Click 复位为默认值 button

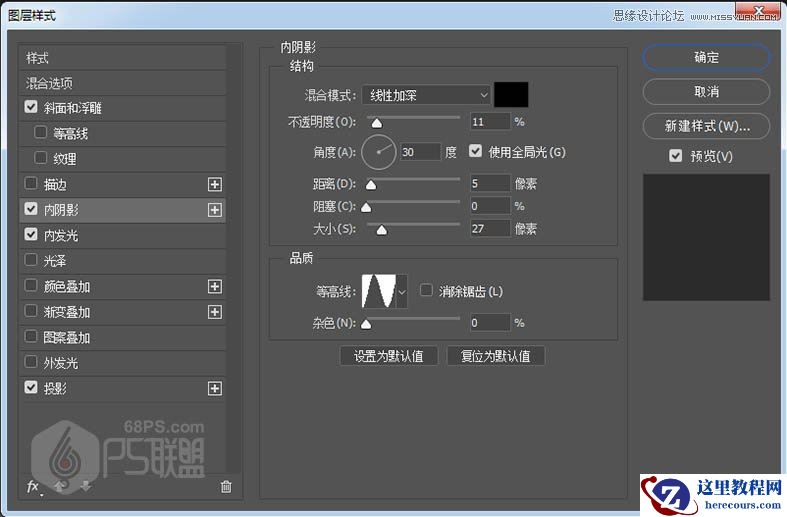click(496, 356)
